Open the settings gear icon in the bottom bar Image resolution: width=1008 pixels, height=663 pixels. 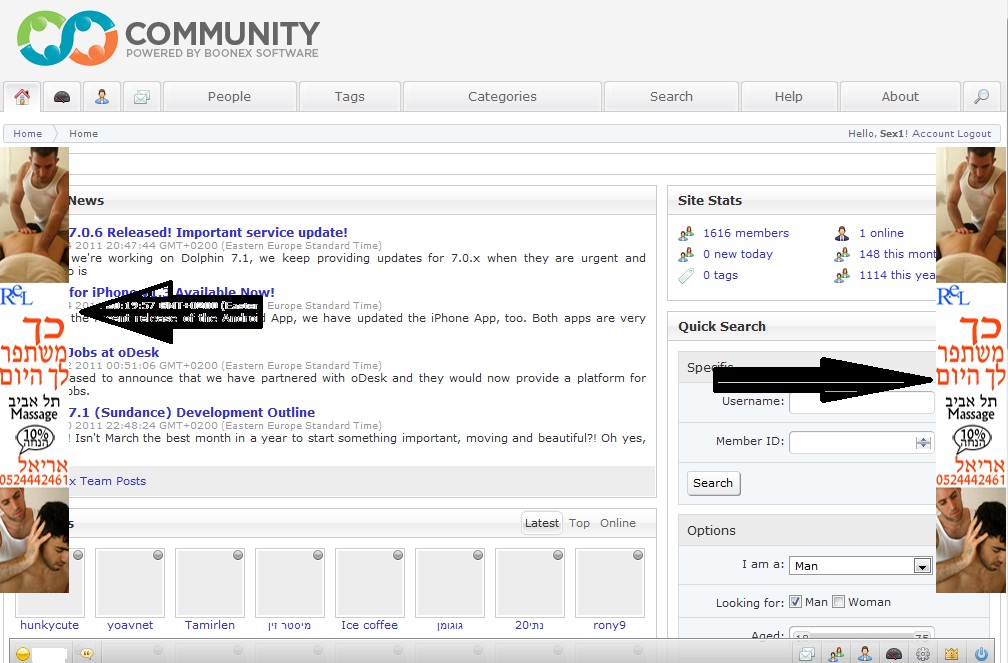tap(923, 654)
